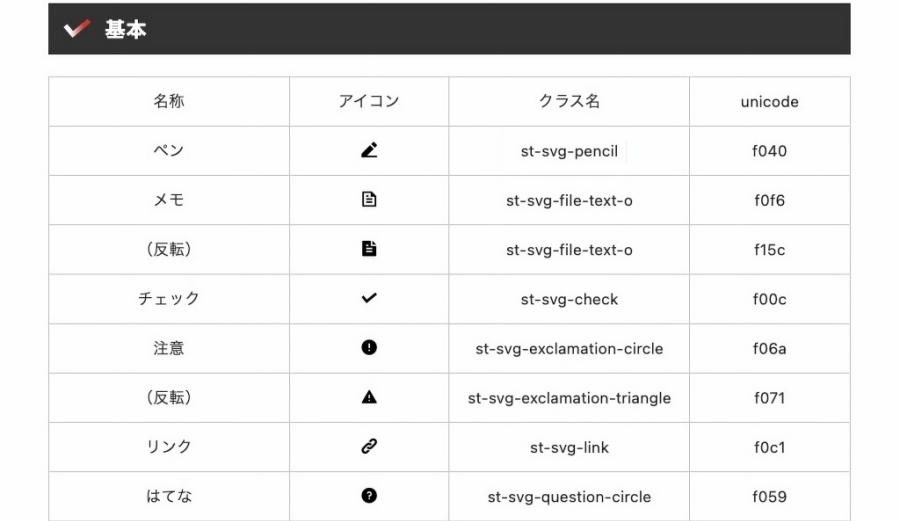Click the 基本 section heading text

click(x=126, y=29)
